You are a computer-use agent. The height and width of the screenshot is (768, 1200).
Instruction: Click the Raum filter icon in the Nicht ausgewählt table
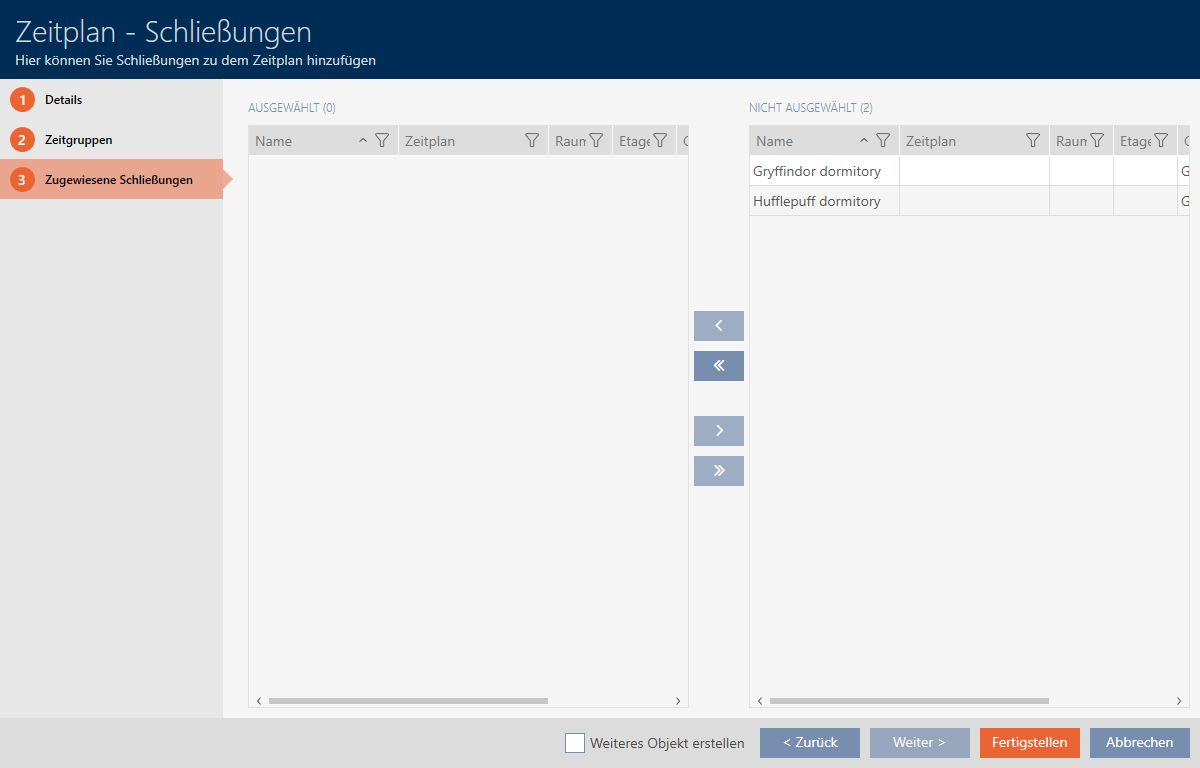[1096, 141]
